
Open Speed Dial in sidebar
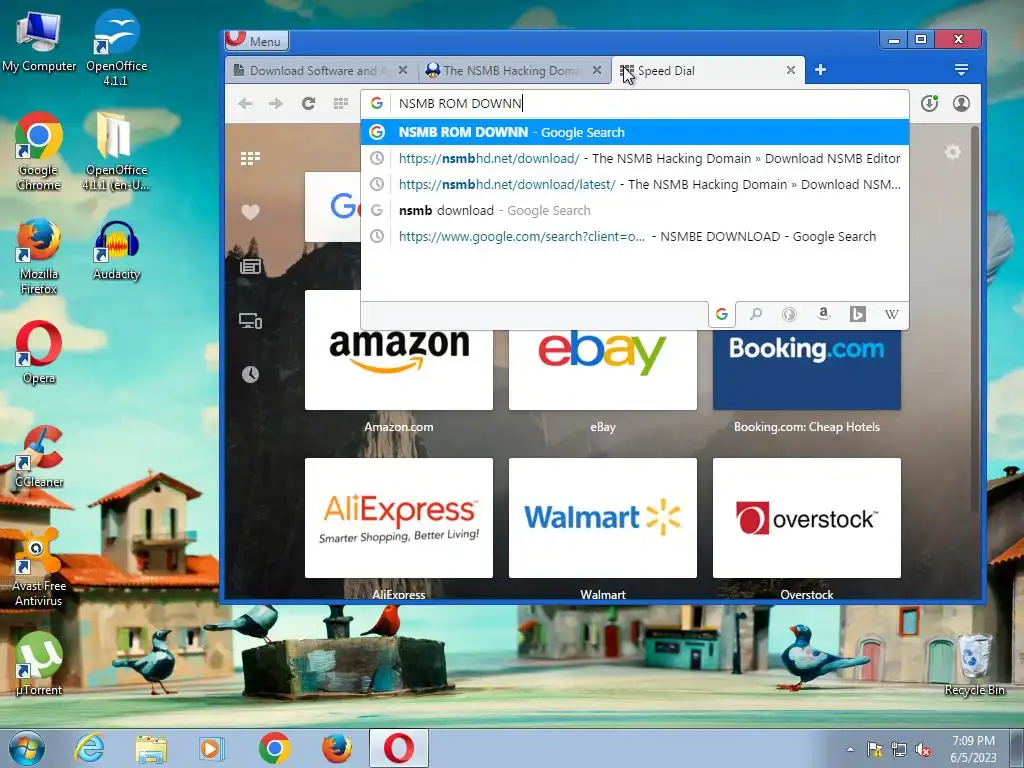(250, 158)
